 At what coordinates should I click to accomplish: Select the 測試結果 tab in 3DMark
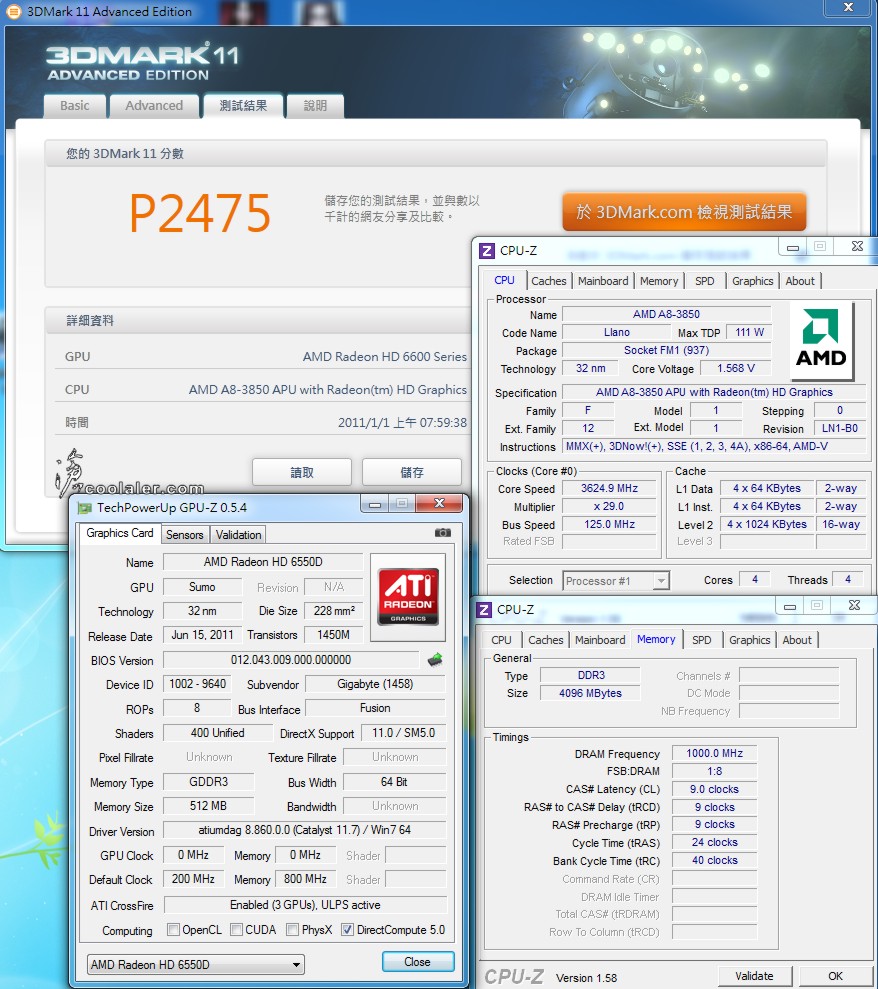tap(243, 106)
